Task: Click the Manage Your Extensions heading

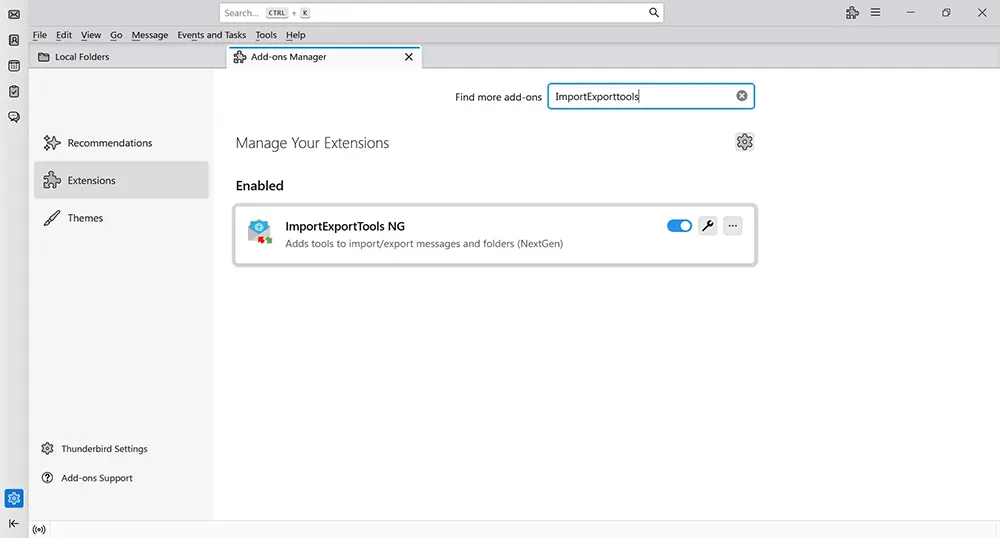Action: (x=312, y=143)
